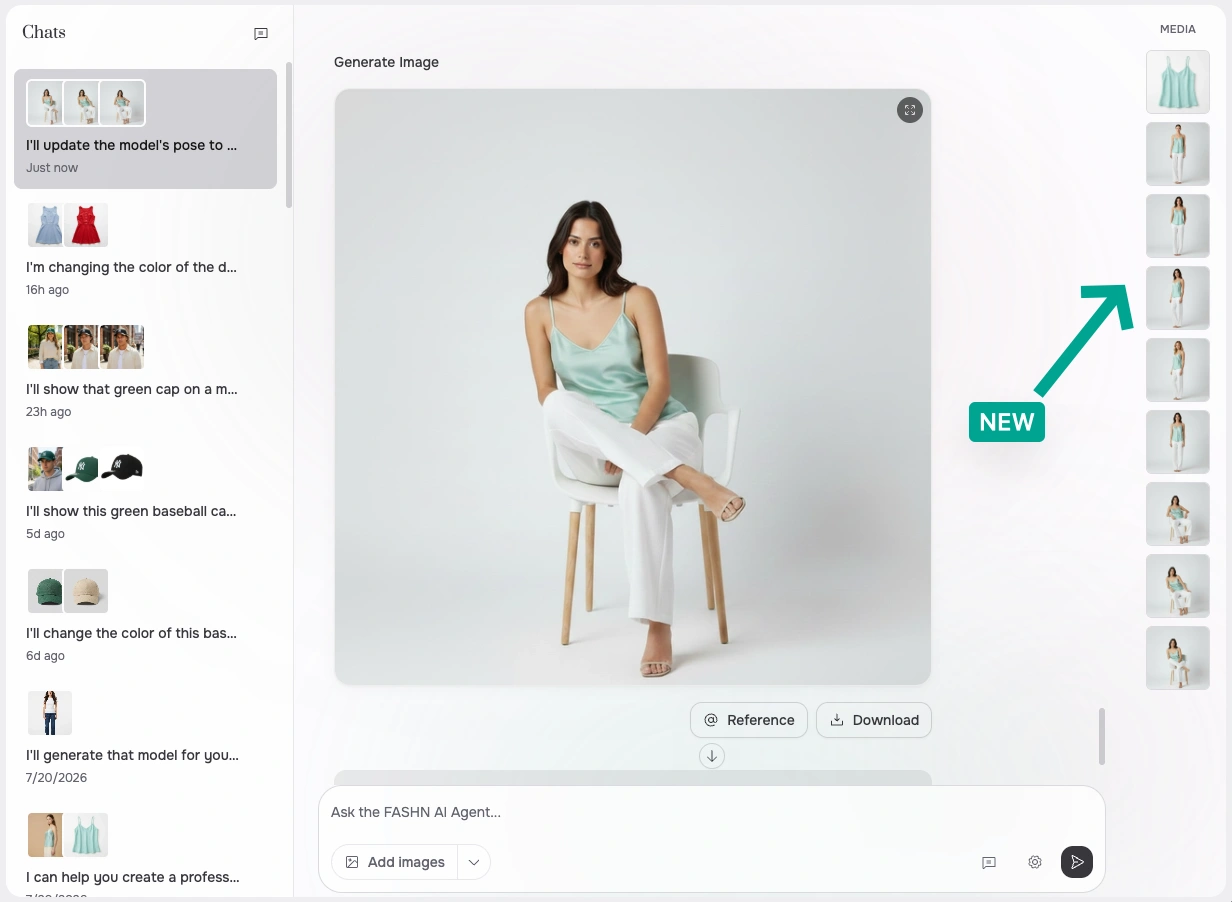Click the chat list scrollbar
The height and width of the screenshot is (902, 1232).
[289, 135]
